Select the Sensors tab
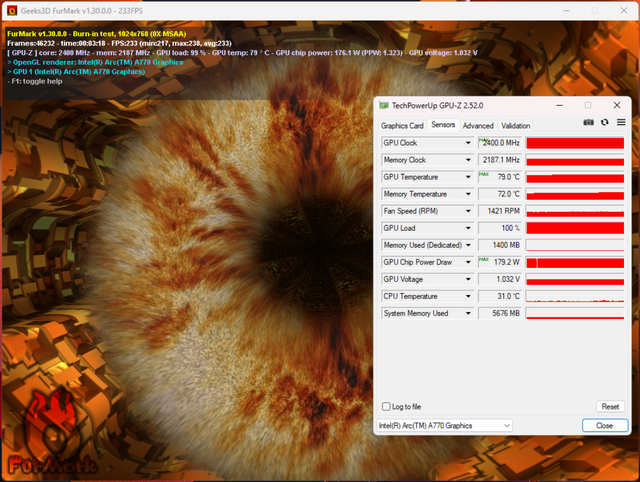Viewport: 640px width, 482px height. pos(443,125)
